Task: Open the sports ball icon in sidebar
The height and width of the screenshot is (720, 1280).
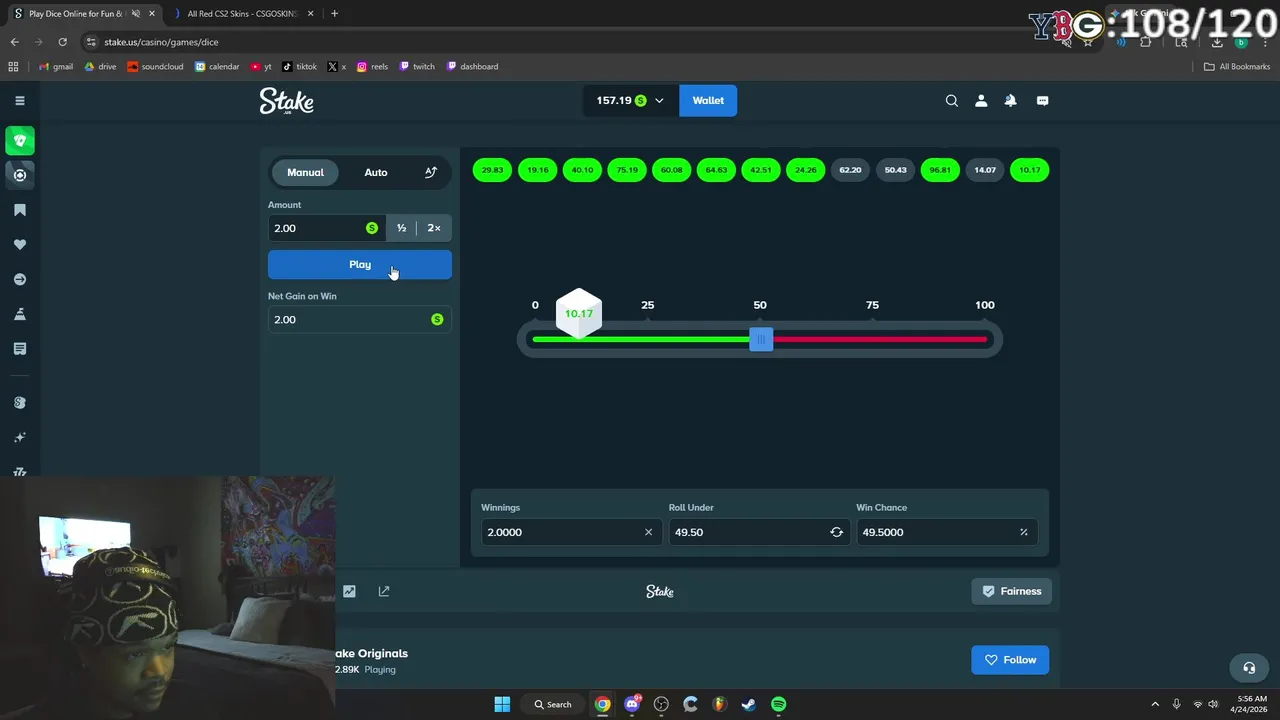Action: click(19, 175)
